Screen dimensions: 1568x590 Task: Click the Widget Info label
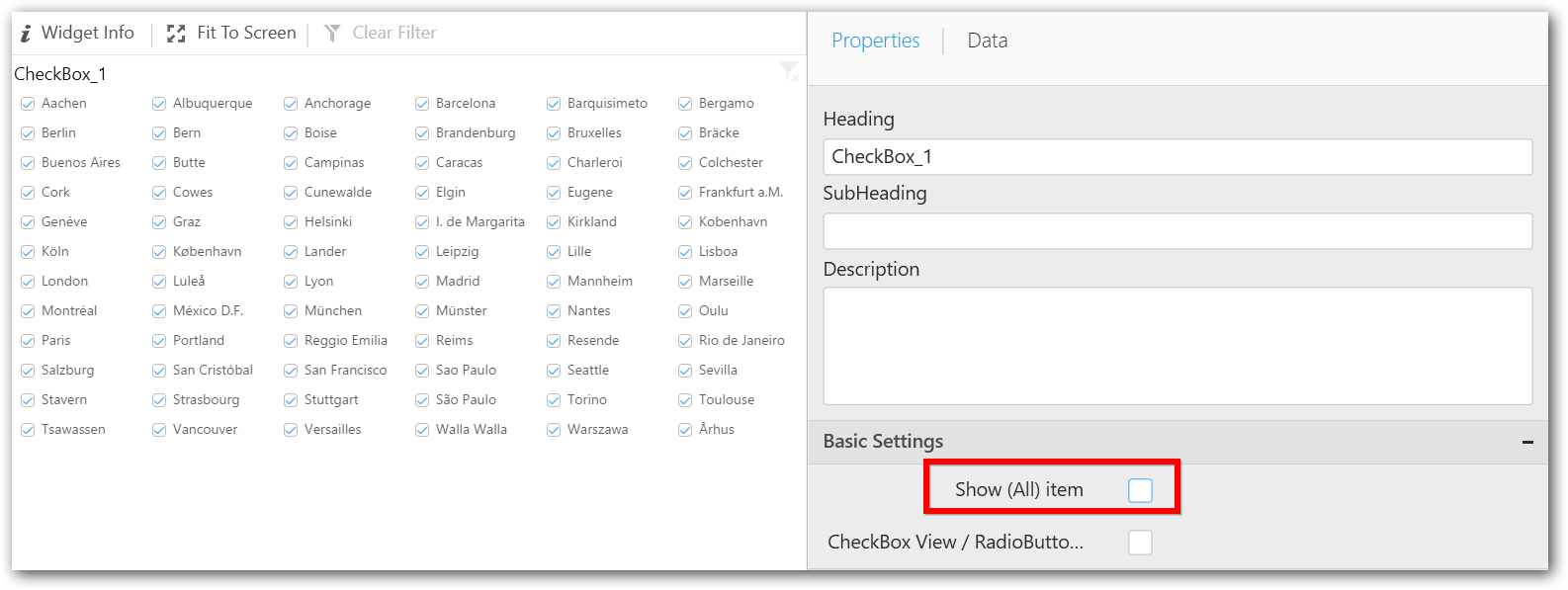[x=87, y=33]
